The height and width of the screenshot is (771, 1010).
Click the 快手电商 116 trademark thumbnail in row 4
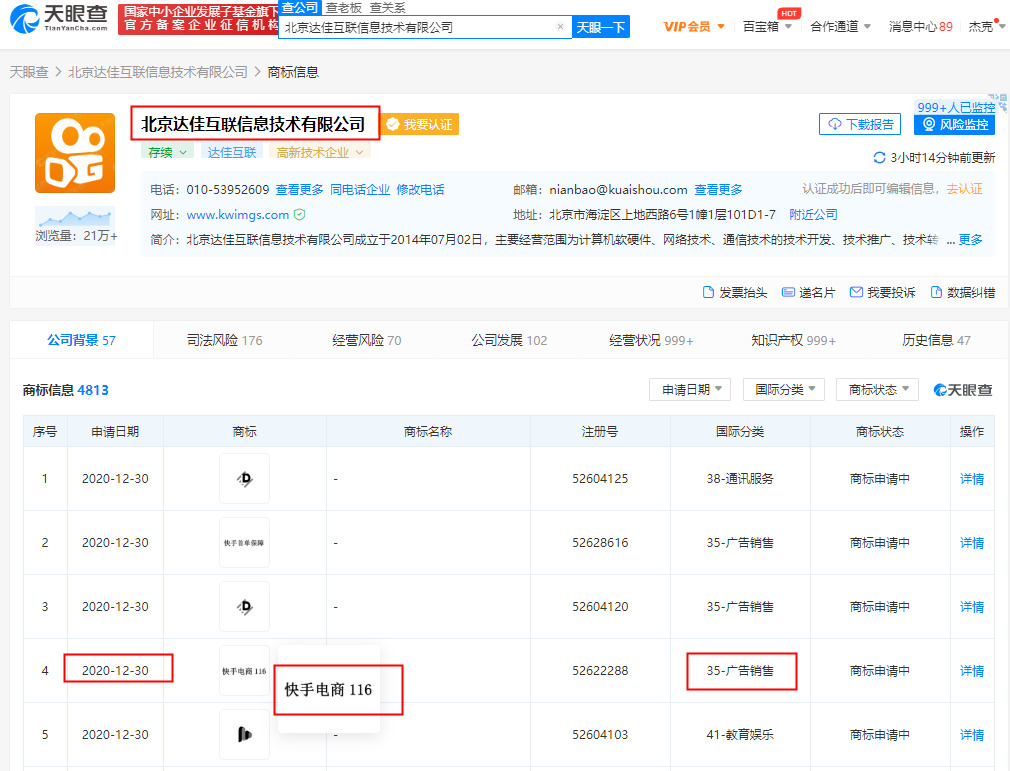(x=244, y=671)
